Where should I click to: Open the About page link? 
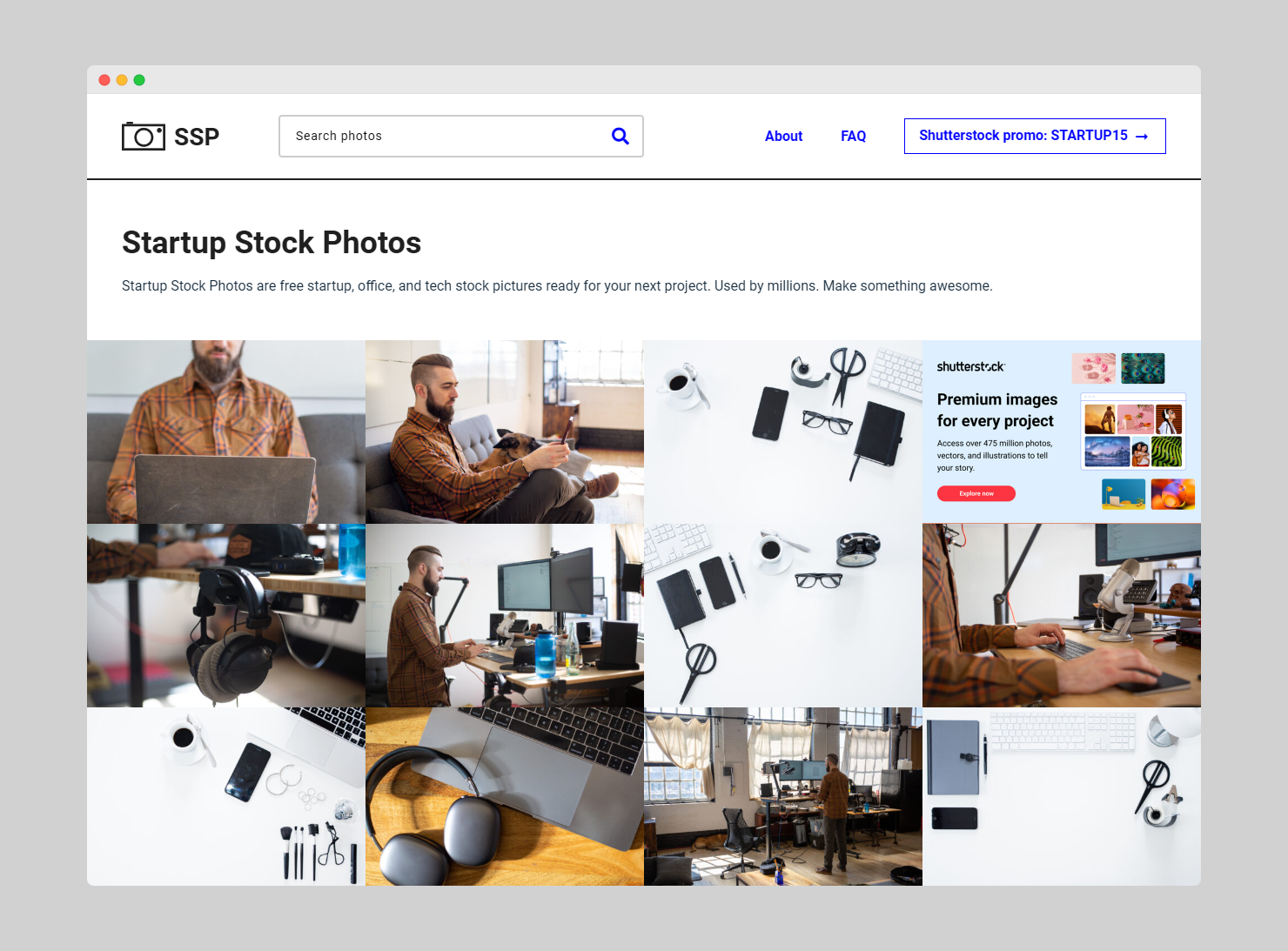(x=783, y=136)
